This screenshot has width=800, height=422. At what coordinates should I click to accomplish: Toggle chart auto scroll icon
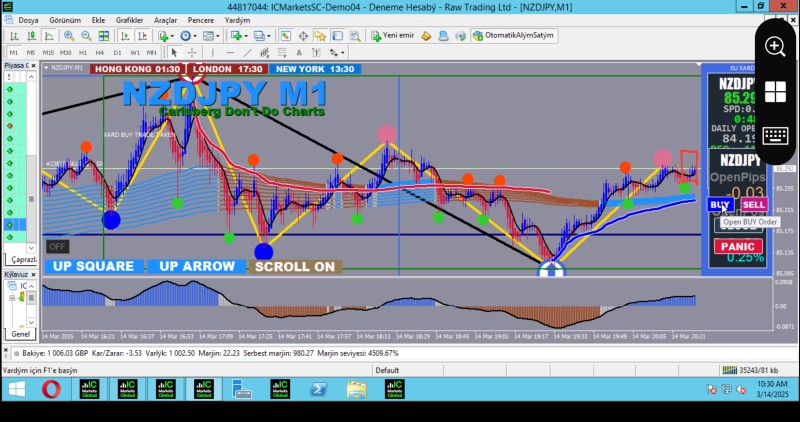(x=125, y=36)
